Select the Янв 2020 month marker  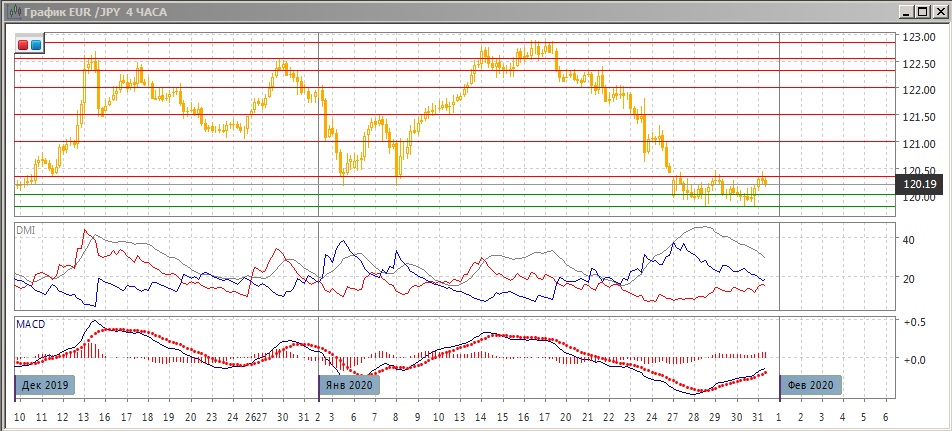[x=349, y=385]
